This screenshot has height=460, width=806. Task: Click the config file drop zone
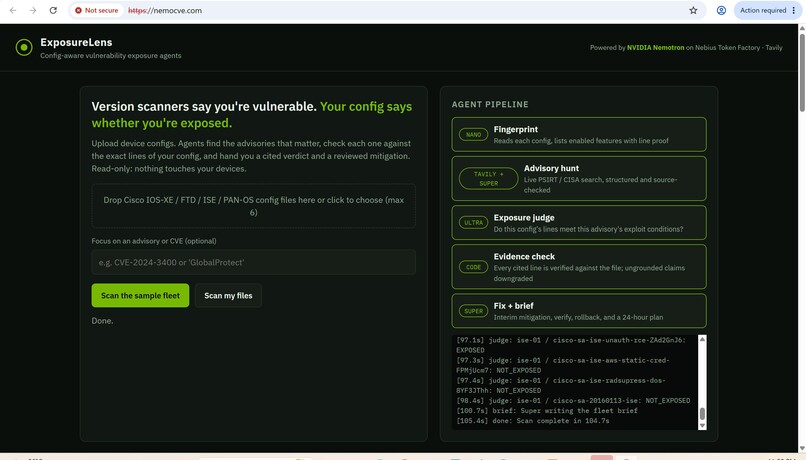coord(253,206)
